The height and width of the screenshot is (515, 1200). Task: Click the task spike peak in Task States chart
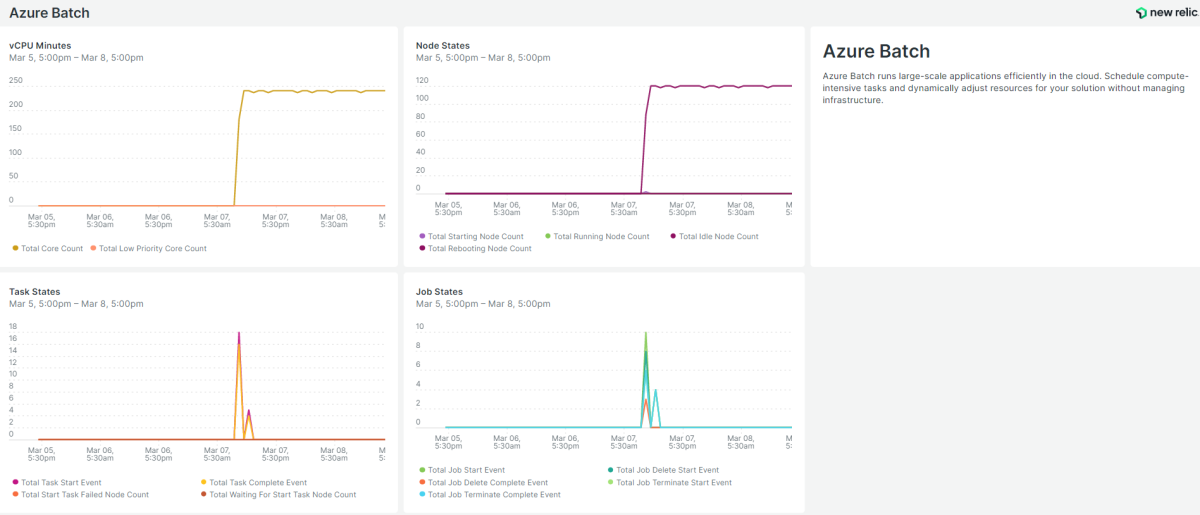click(239, 333)
